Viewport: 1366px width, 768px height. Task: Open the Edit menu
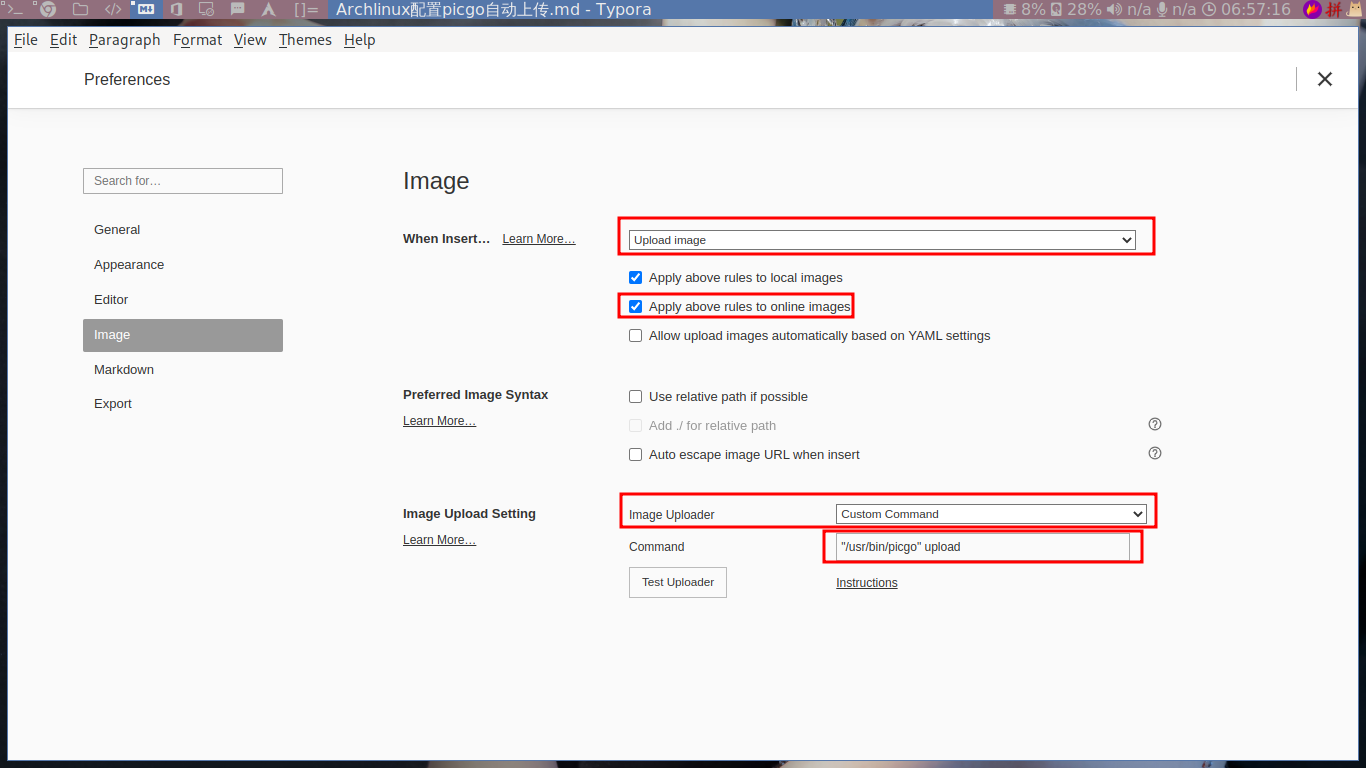[63, 39]
